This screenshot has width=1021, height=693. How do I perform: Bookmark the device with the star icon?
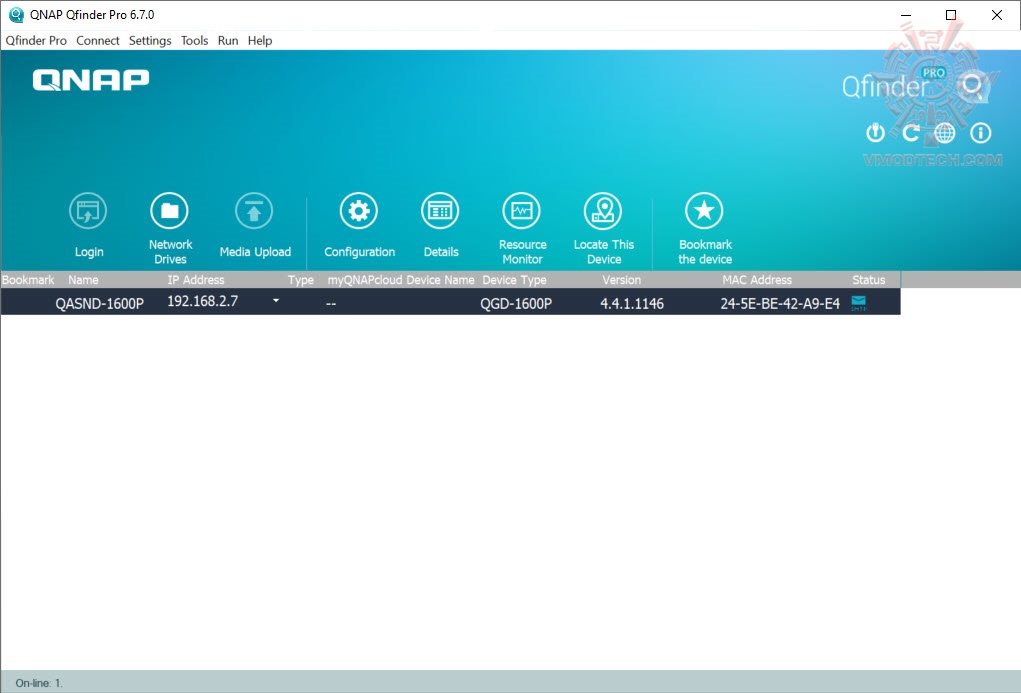pos(704,211)
